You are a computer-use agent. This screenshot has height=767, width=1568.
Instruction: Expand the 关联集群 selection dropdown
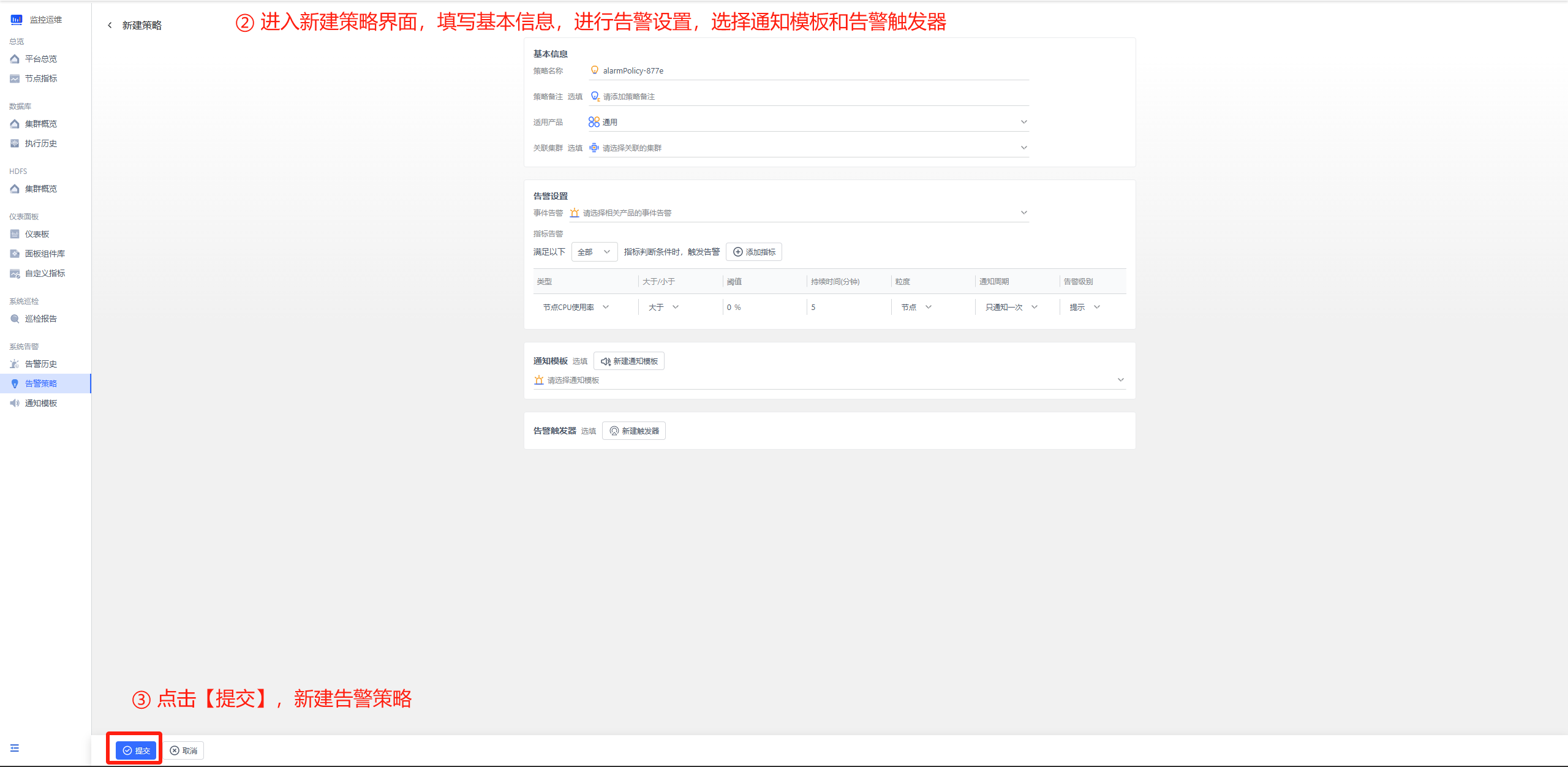(809, 148)
